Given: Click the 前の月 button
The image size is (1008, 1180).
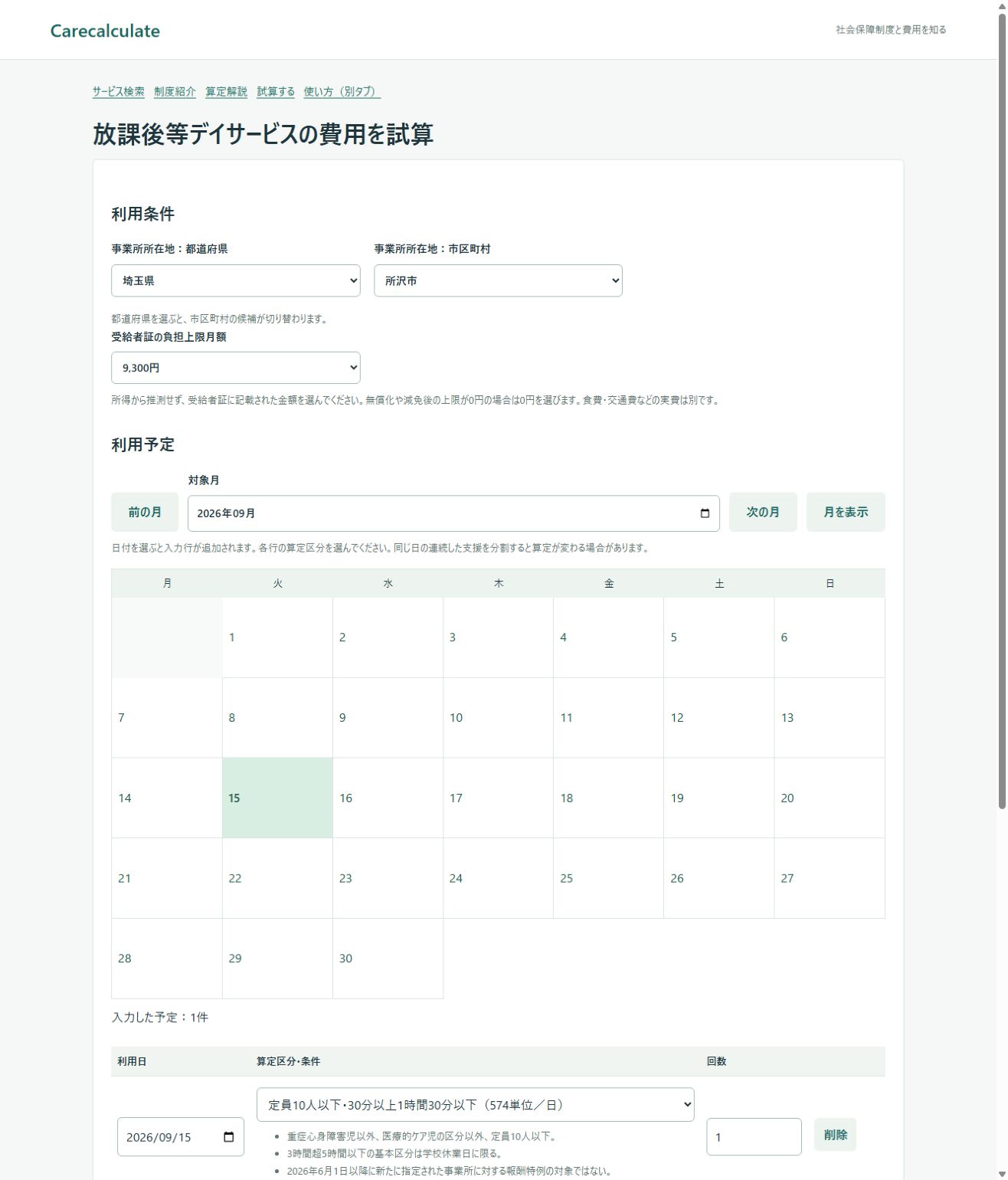Looking at the screenshot, I should pyautogui.click(x=145, y=512).
